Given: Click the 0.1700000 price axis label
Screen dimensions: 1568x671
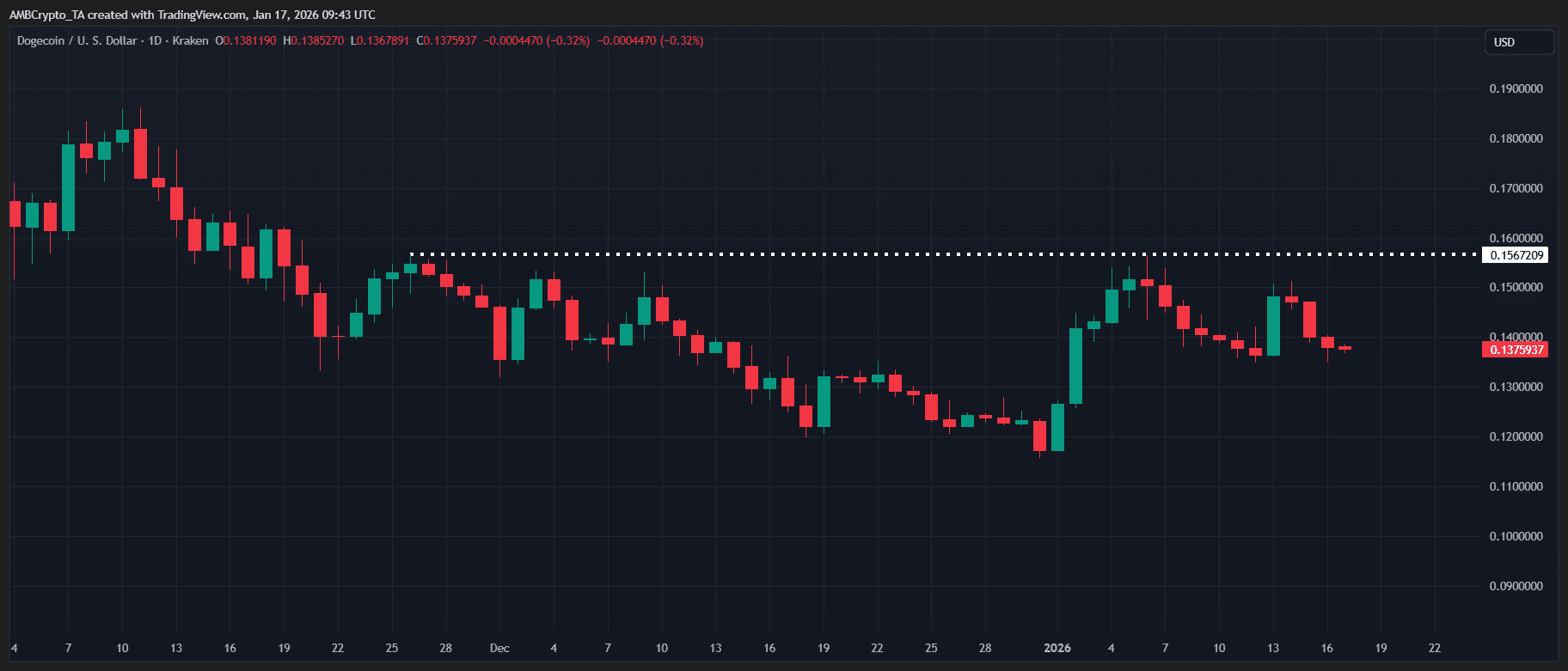Looking at the screenshot, I should [x=1516, y=188].
